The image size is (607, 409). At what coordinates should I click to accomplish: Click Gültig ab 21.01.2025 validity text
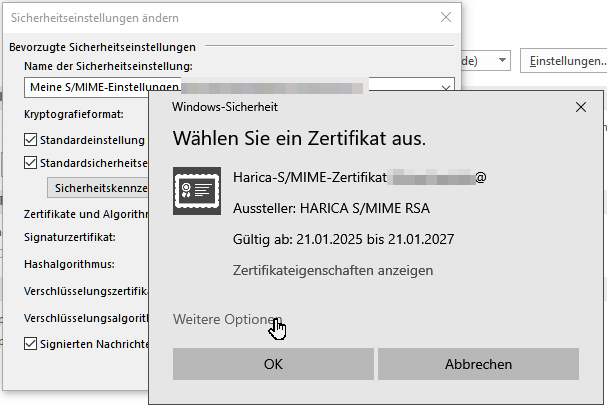click(x=343, y=240)
